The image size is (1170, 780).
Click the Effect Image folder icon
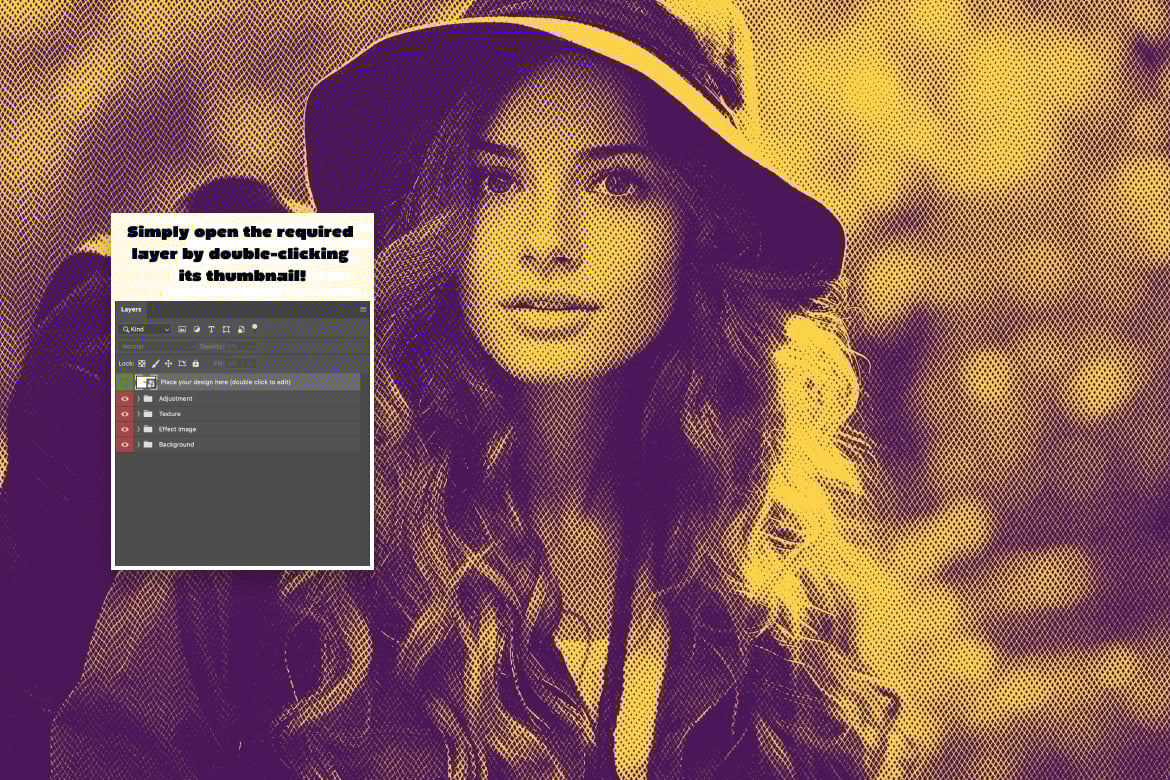(x=148, y=429)
